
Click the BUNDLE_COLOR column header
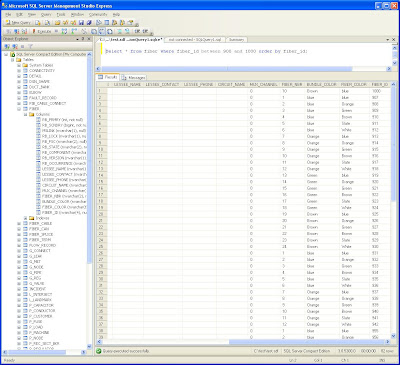(x=321, y=85)
